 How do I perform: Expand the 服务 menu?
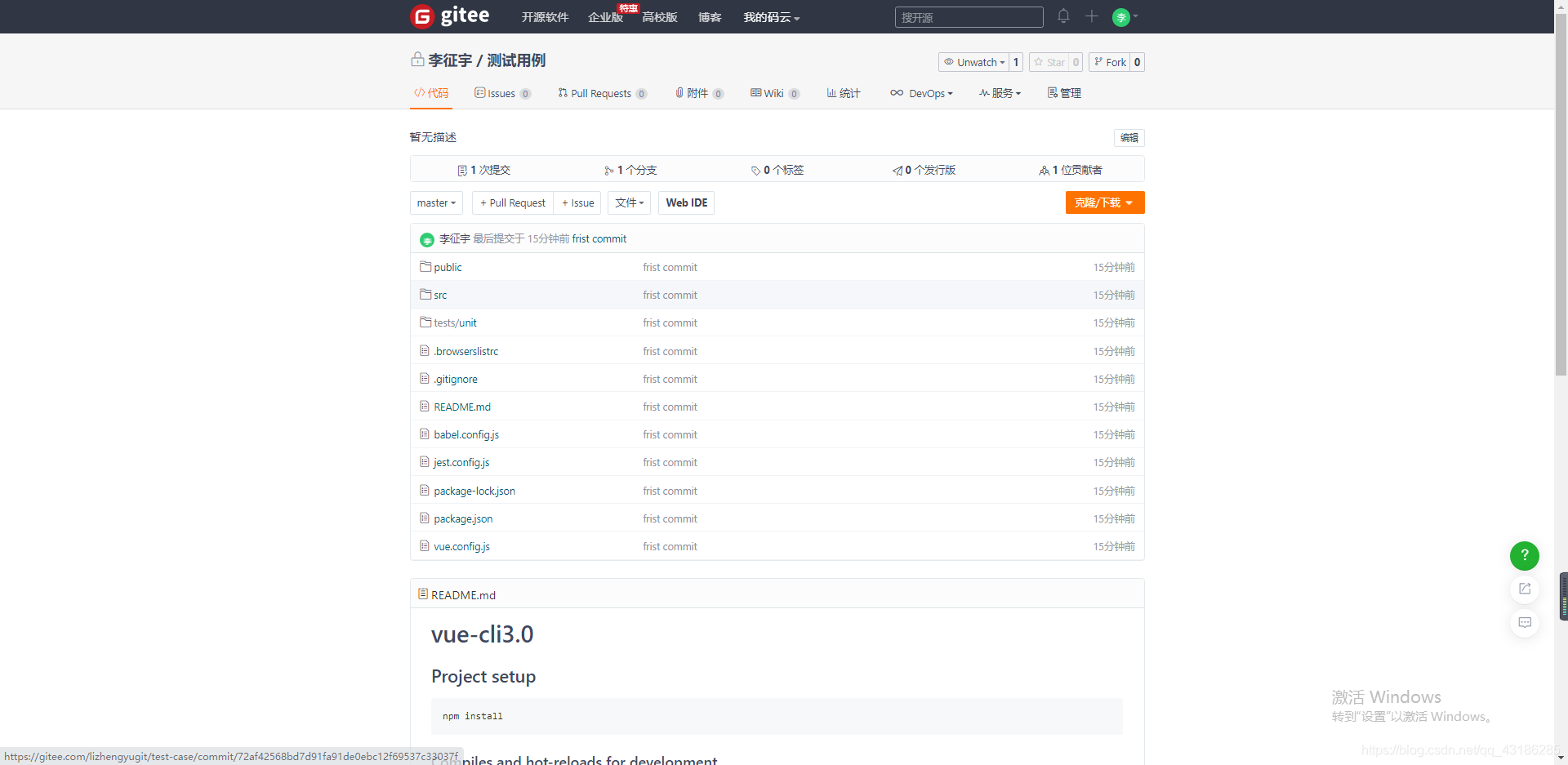point(1000,93)
